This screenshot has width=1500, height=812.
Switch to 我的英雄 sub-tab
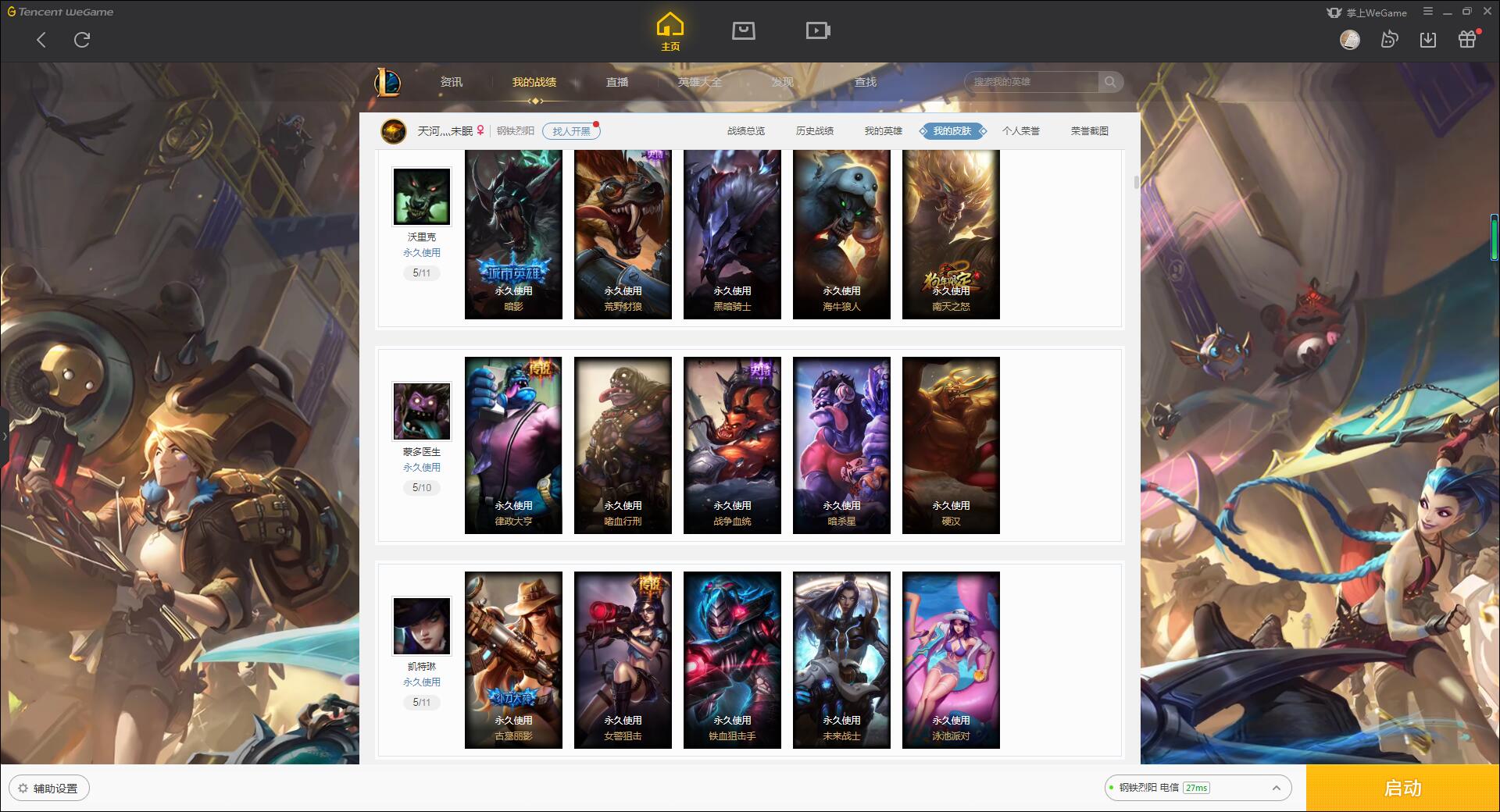884,131
